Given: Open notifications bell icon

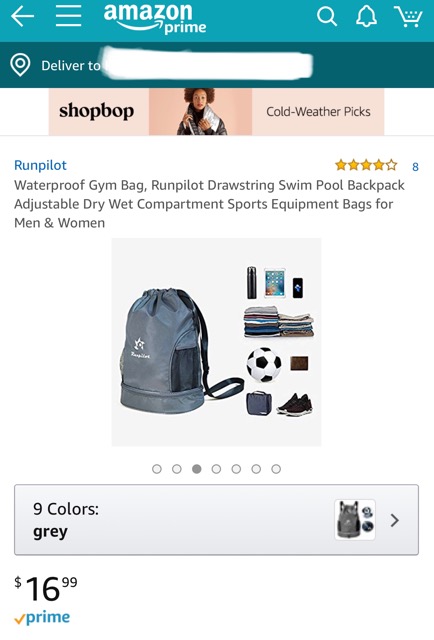Looking at the screenshot, I should pyautogui.click(x=366, y=17).
